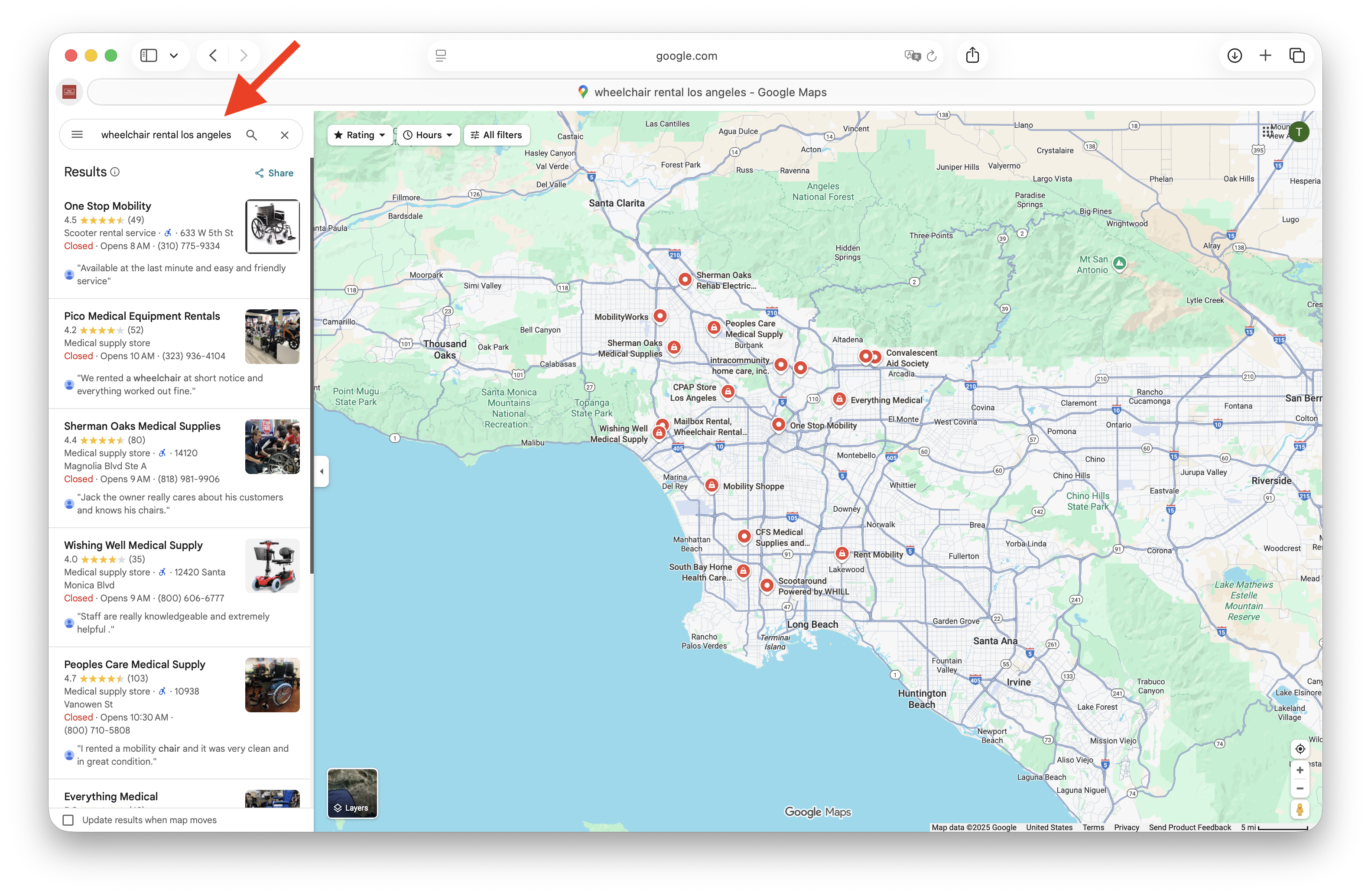Click the Pegman Street View icon
The image size is (1371, 896).
[1300, 810]
